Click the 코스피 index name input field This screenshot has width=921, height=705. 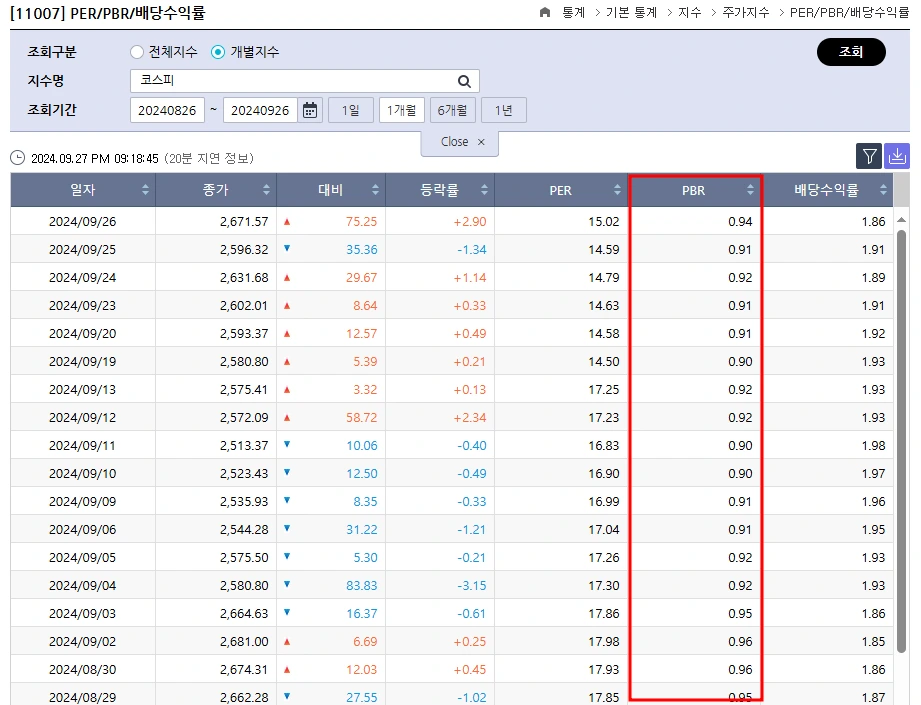pos(280,81)
